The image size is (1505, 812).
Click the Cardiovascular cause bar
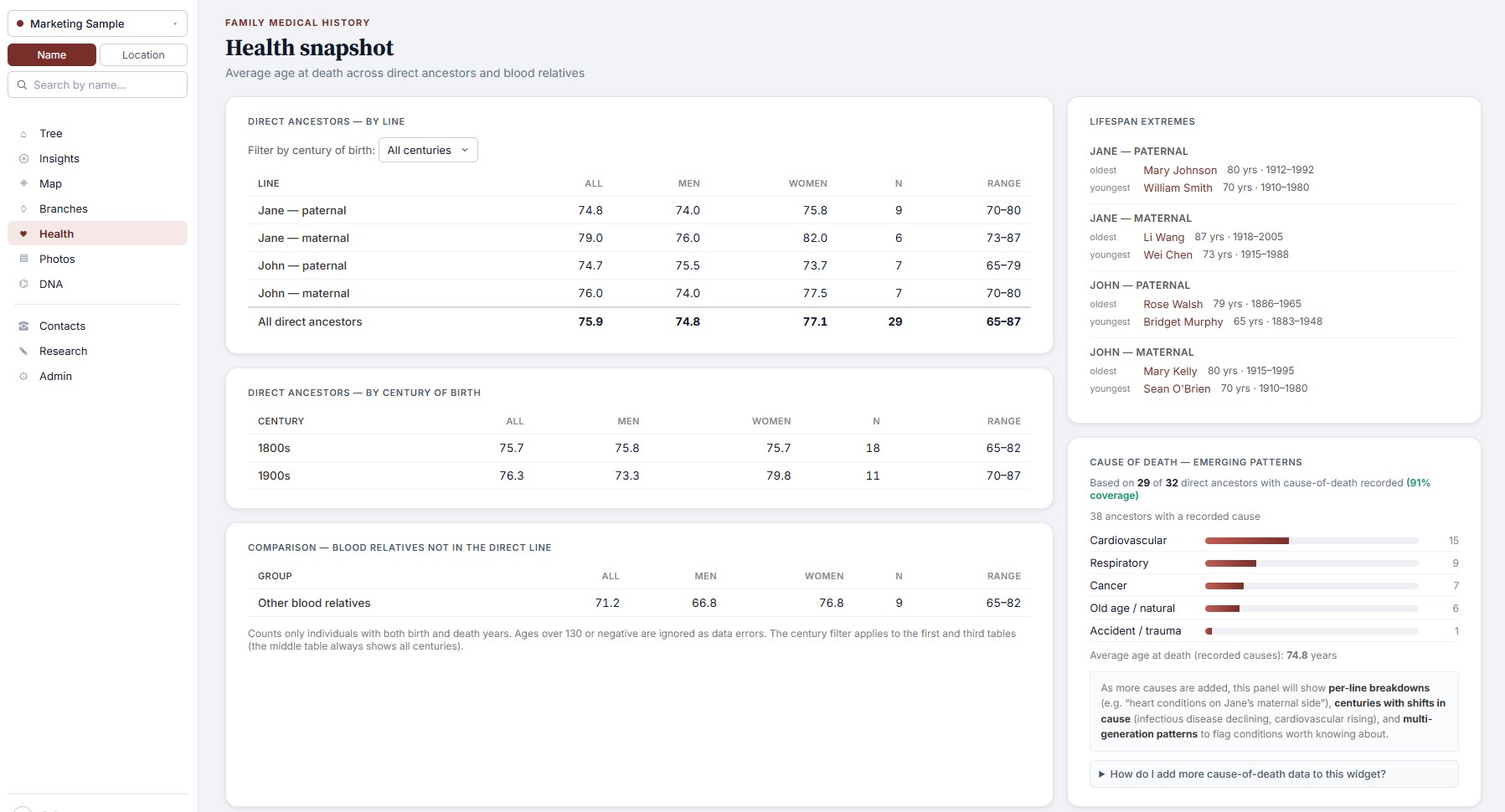click(1312, 541)
